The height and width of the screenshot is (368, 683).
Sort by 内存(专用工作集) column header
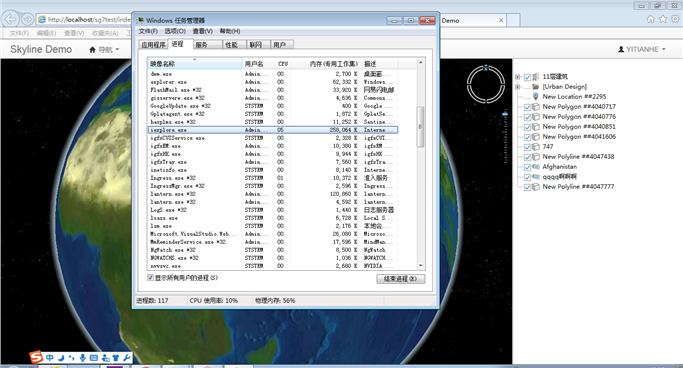(326, 64)
